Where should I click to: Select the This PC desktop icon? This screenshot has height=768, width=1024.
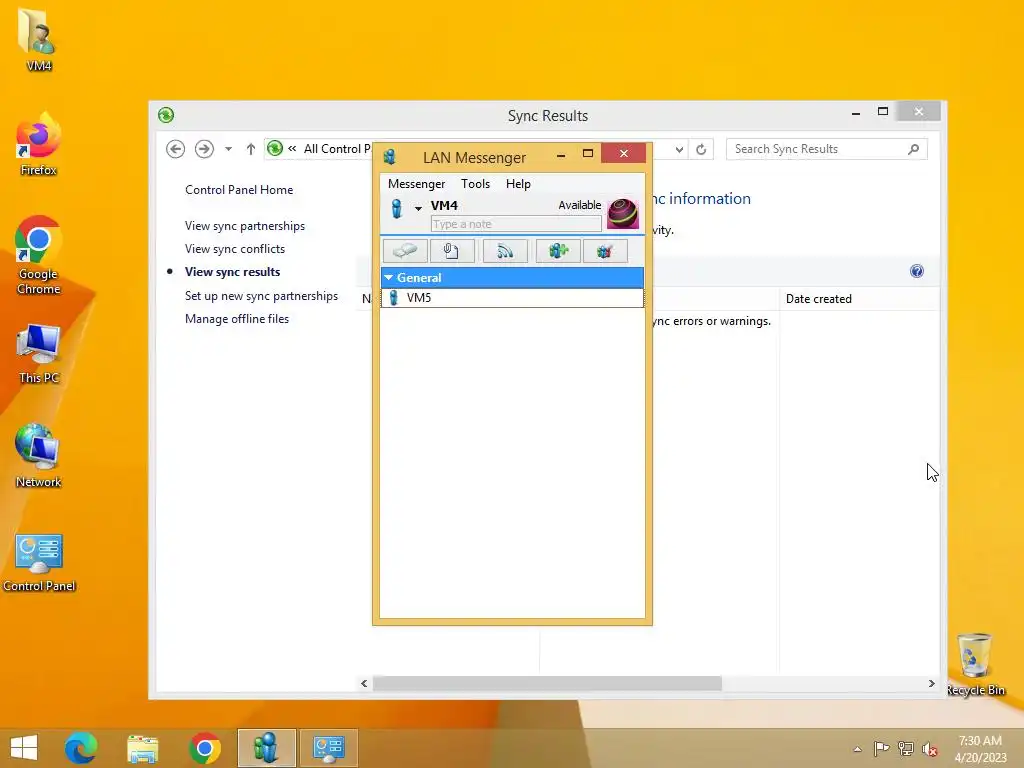point(38,353)
